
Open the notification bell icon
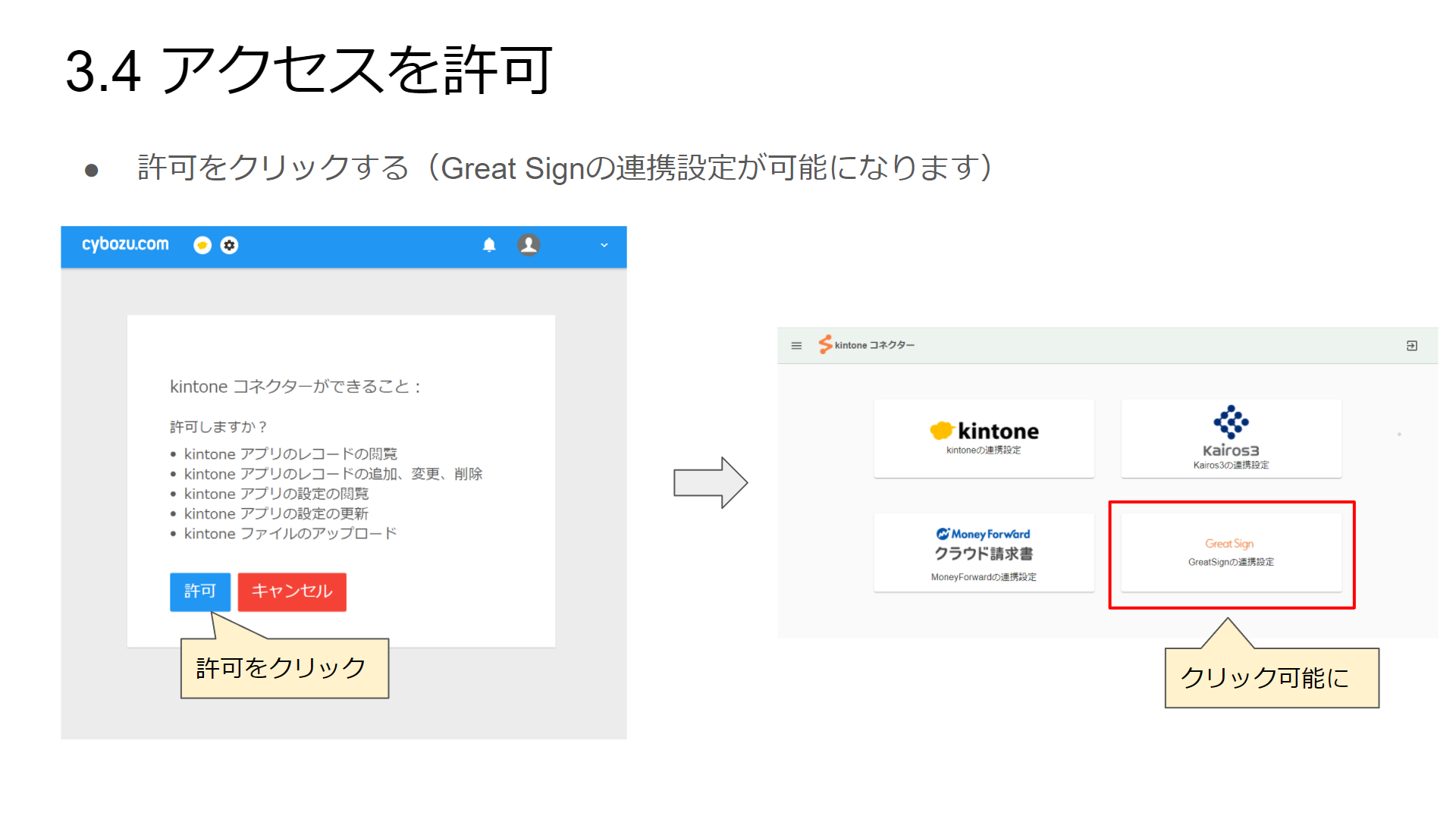click(x=489, y=245)
